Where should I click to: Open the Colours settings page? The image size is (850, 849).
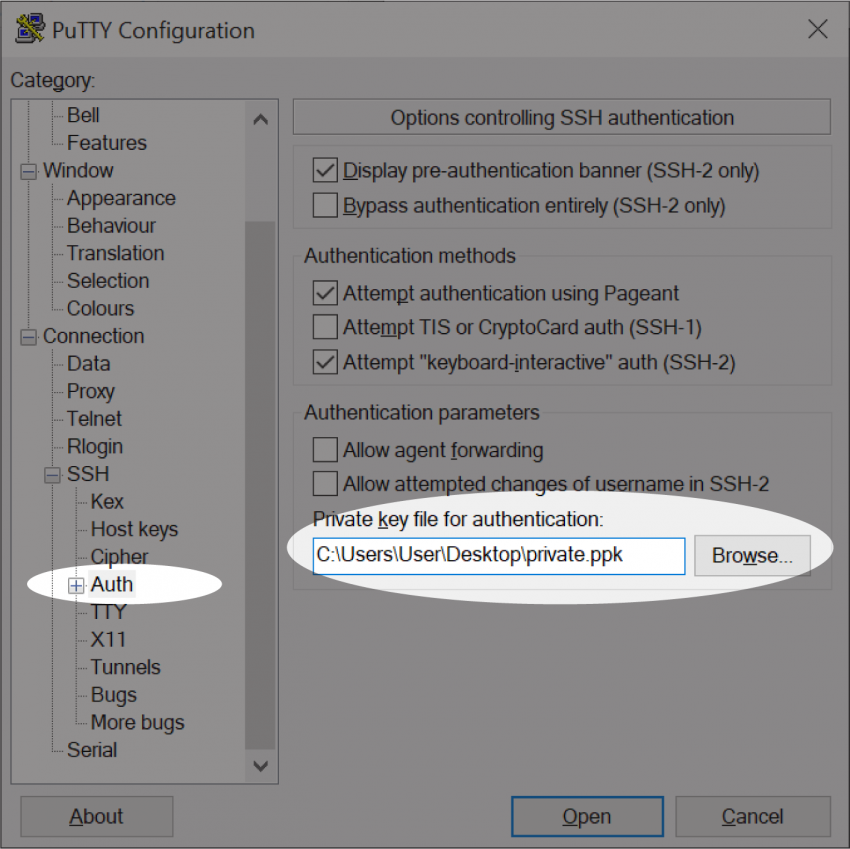click(100, 308)
